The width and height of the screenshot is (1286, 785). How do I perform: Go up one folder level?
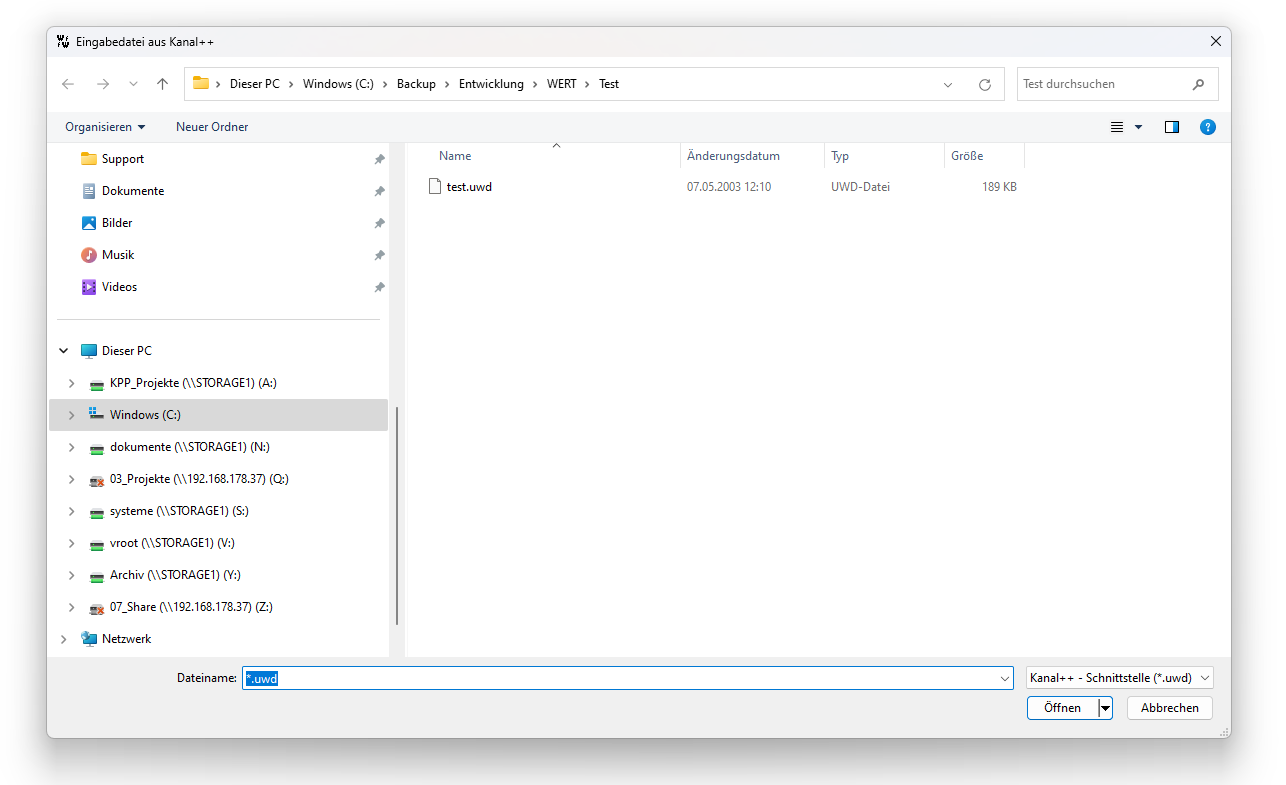coord(162,84)
